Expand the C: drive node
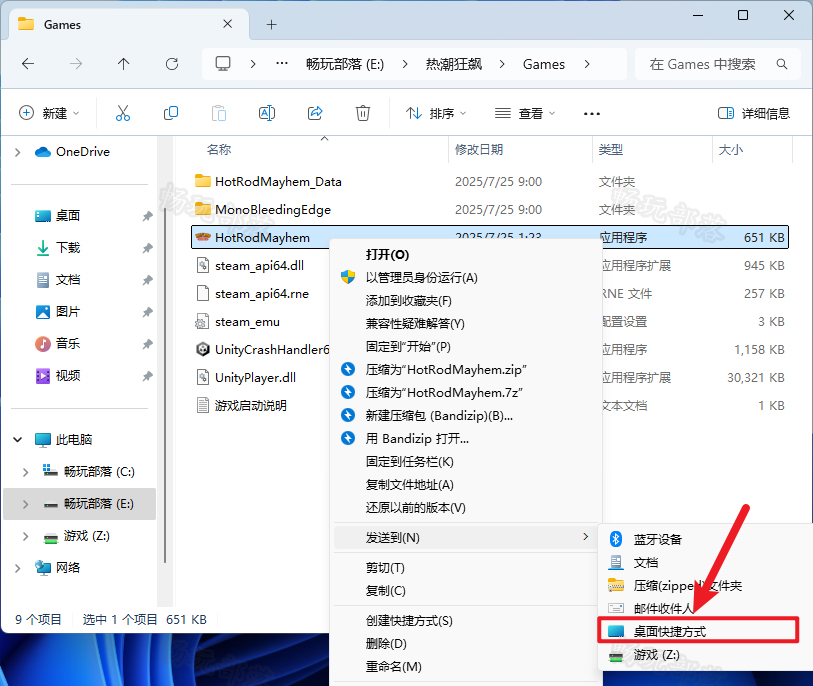This screenshot has width=813, height=686. click(25, 472)
